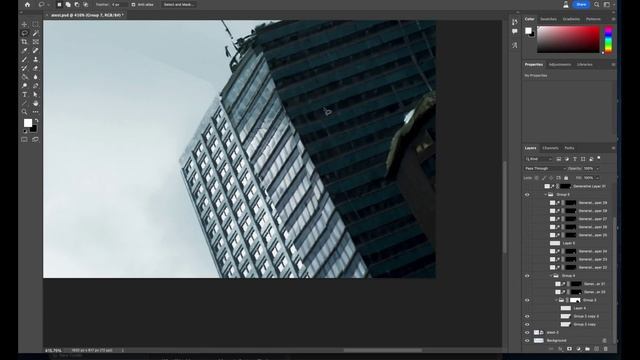Choose Subtract from selection mode icon
Image resolution: width=640 pixels, height=360 pixels.
(x=77, y=4)
